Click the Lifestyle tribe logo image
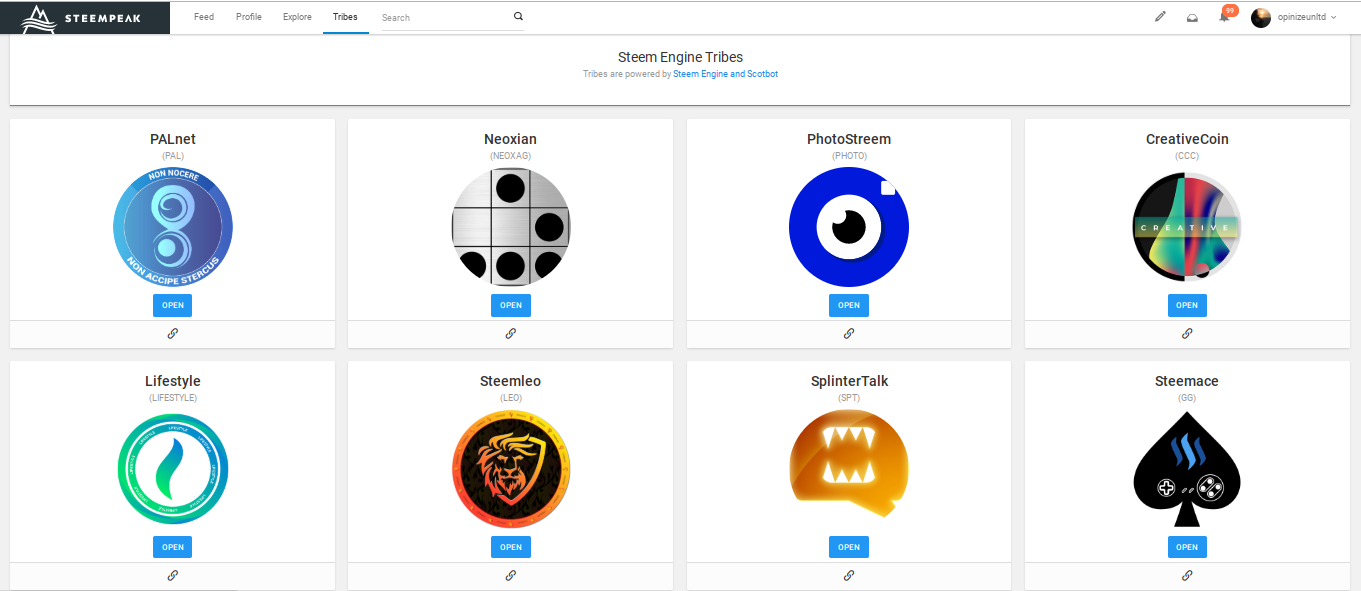The image size is (1361, 591). point(172,469)
